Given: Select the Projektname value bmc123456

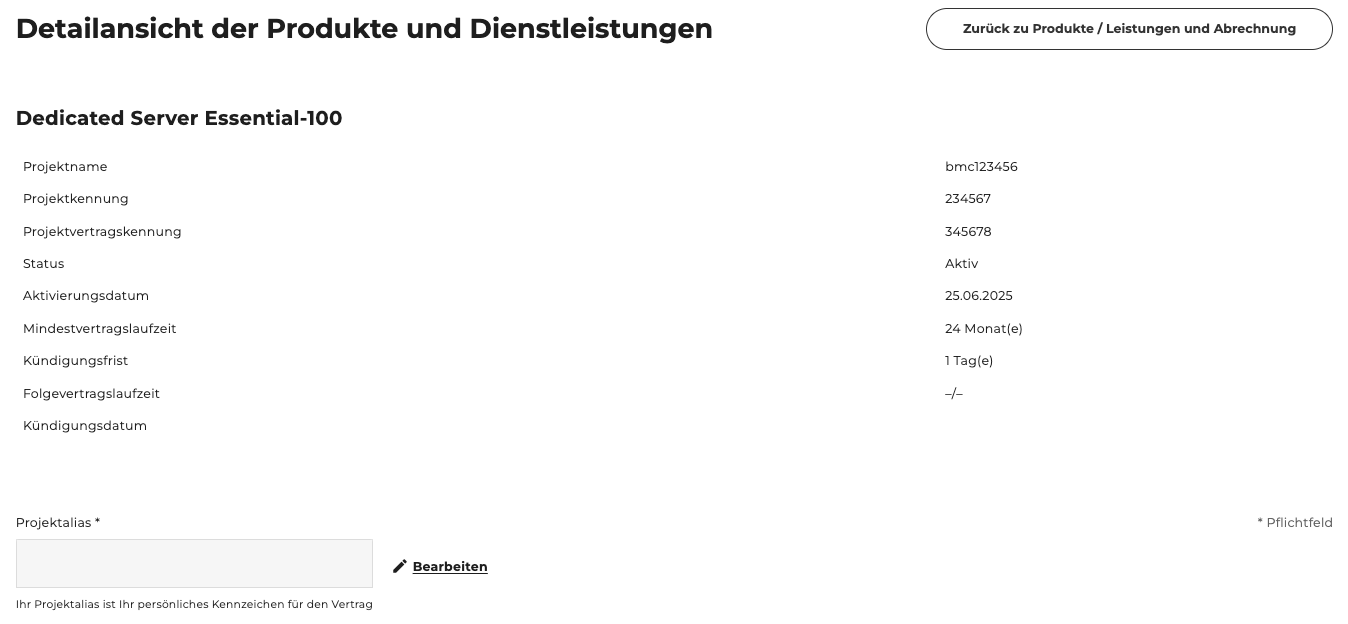Looking at the screenshot, I should tap(981, 167).
